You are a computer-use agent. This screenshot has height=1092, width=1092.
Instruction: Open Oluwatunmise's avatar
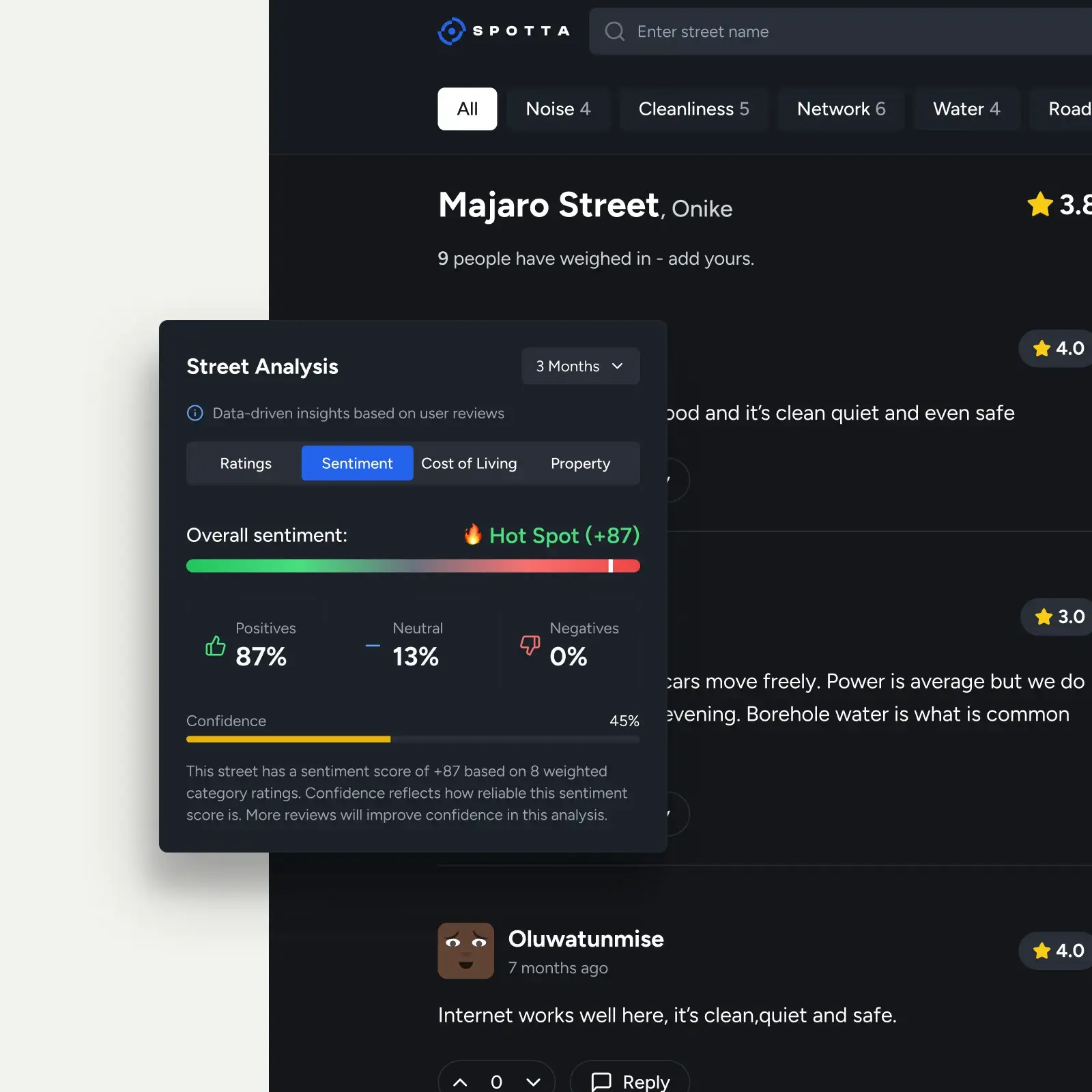click(x=465, y=951)
